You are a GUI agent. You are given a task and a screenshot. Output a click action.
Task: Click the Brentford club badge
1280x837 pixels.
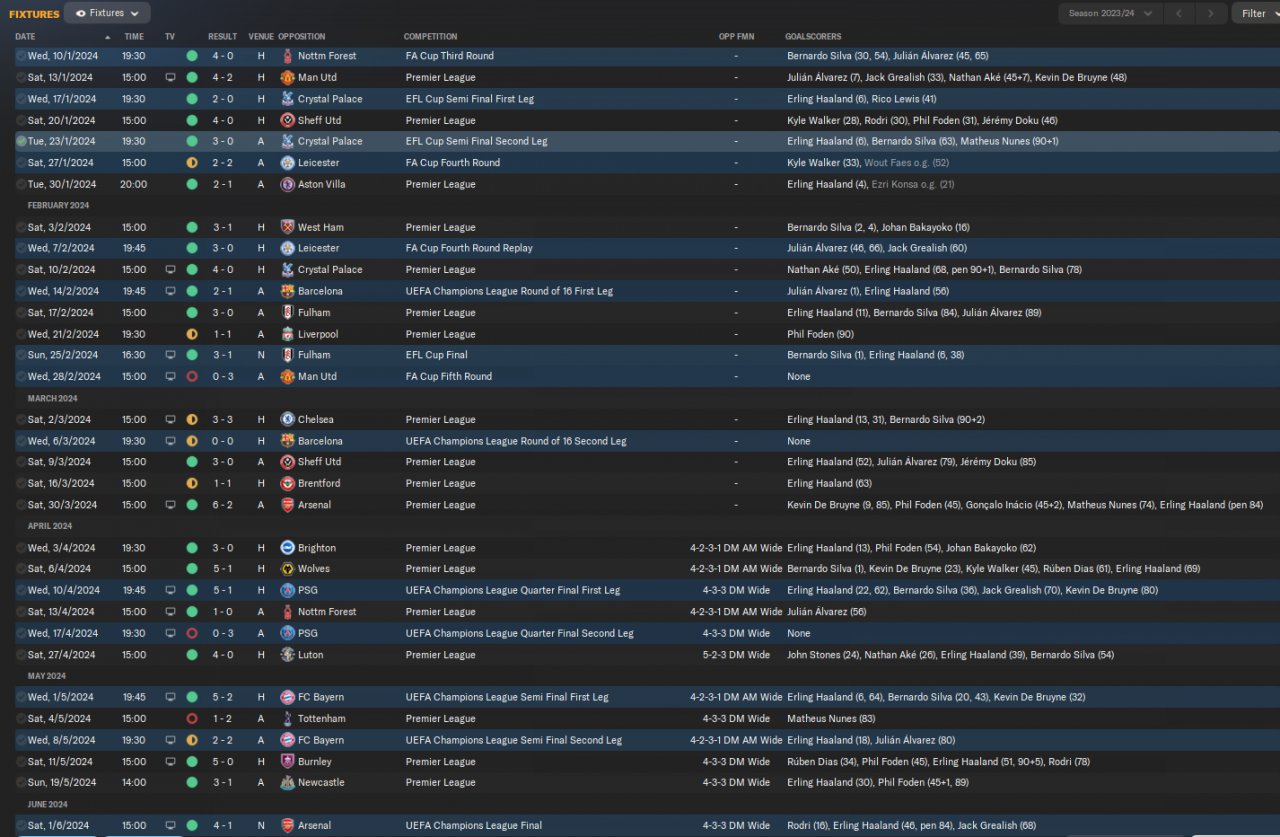pos(288,483)
